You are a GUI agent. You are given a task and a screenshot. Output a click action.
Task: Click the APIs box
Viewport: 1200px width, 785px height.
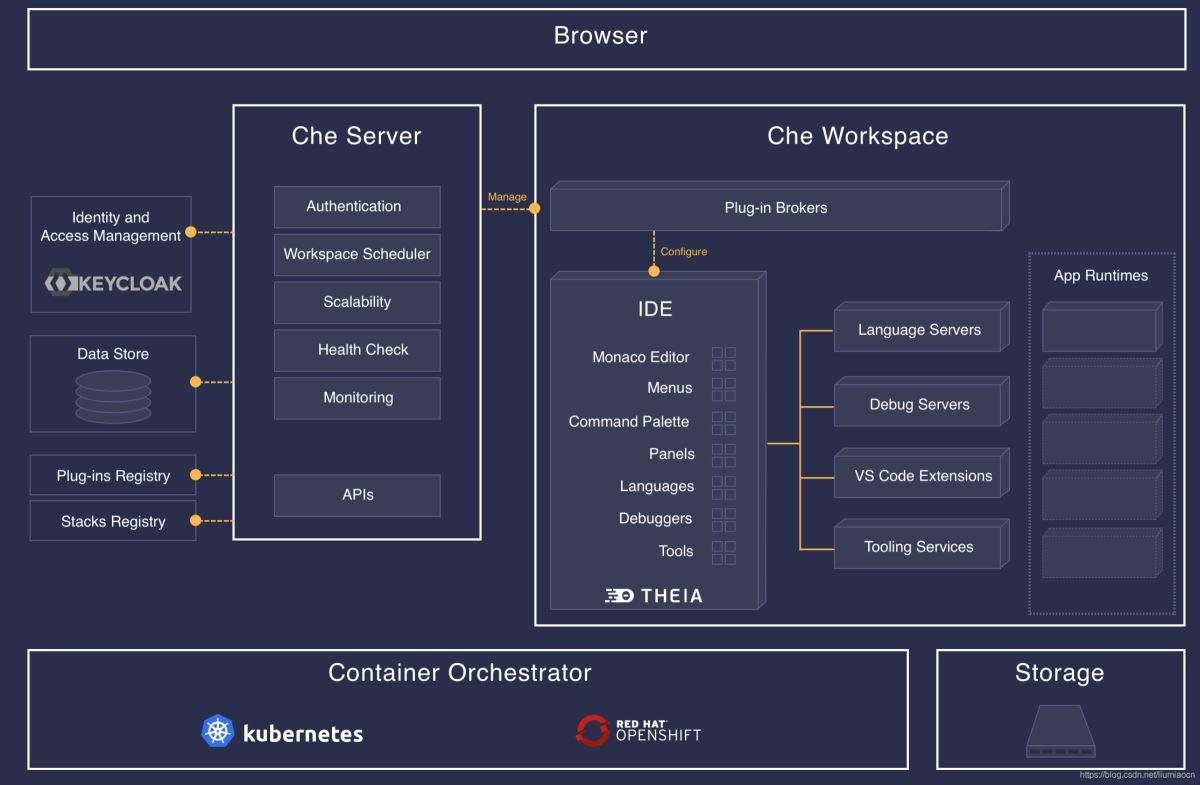pos(356,495)
